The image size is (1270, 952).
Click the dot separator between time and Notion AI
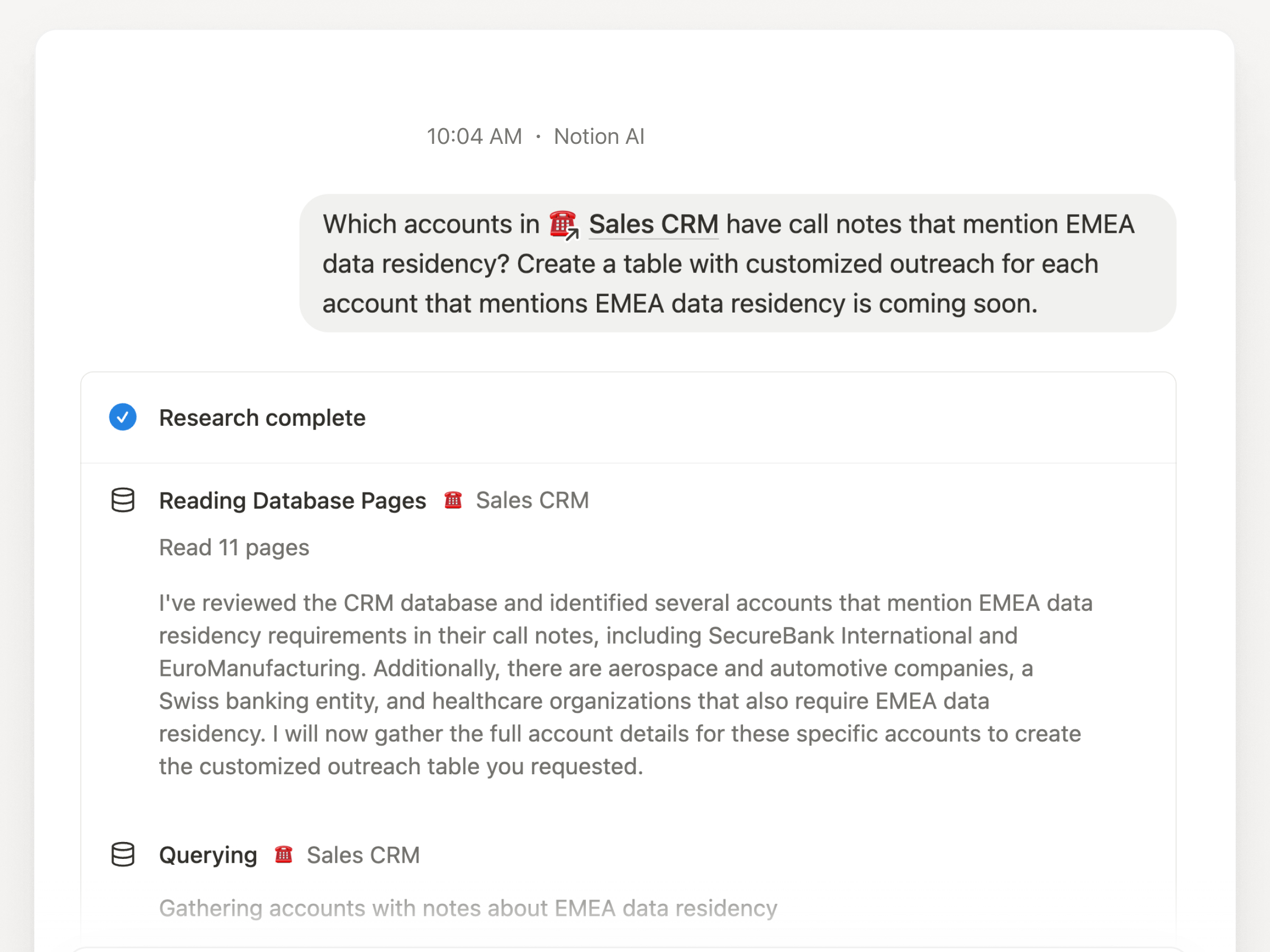coord(538,136)
